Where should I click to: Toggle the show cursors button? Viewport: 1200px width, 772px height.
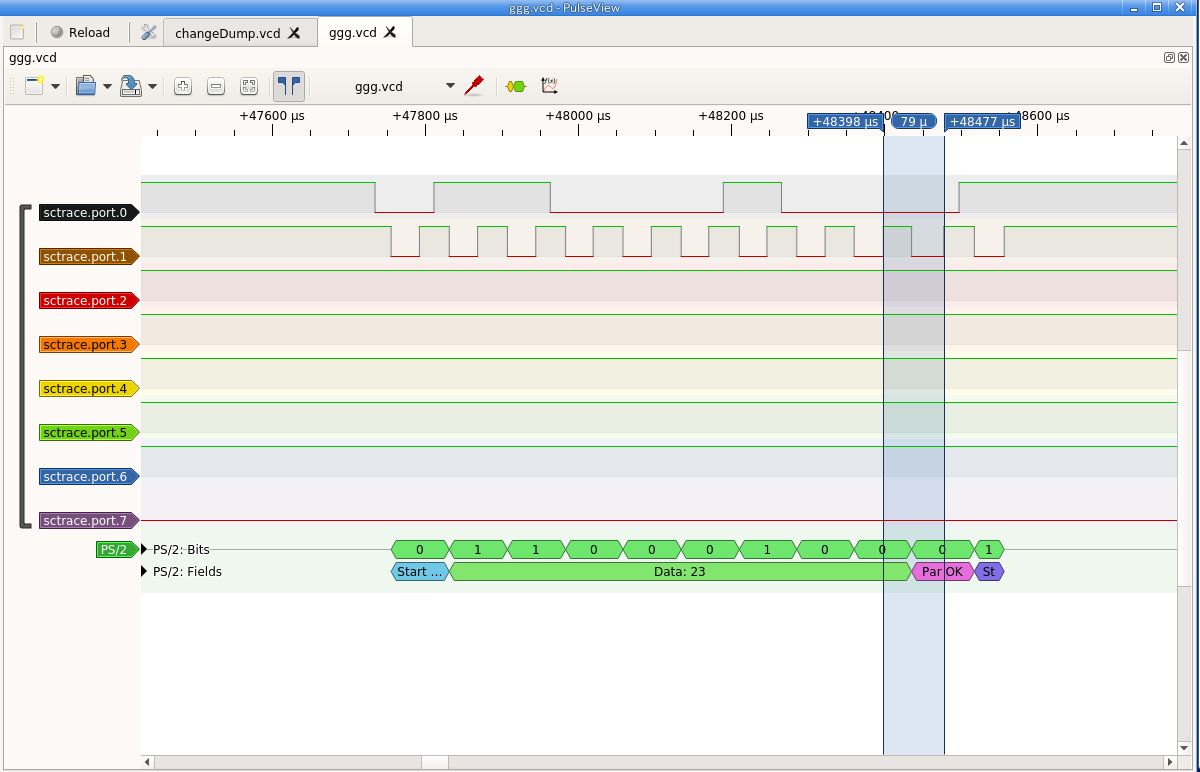coord(288,86)
